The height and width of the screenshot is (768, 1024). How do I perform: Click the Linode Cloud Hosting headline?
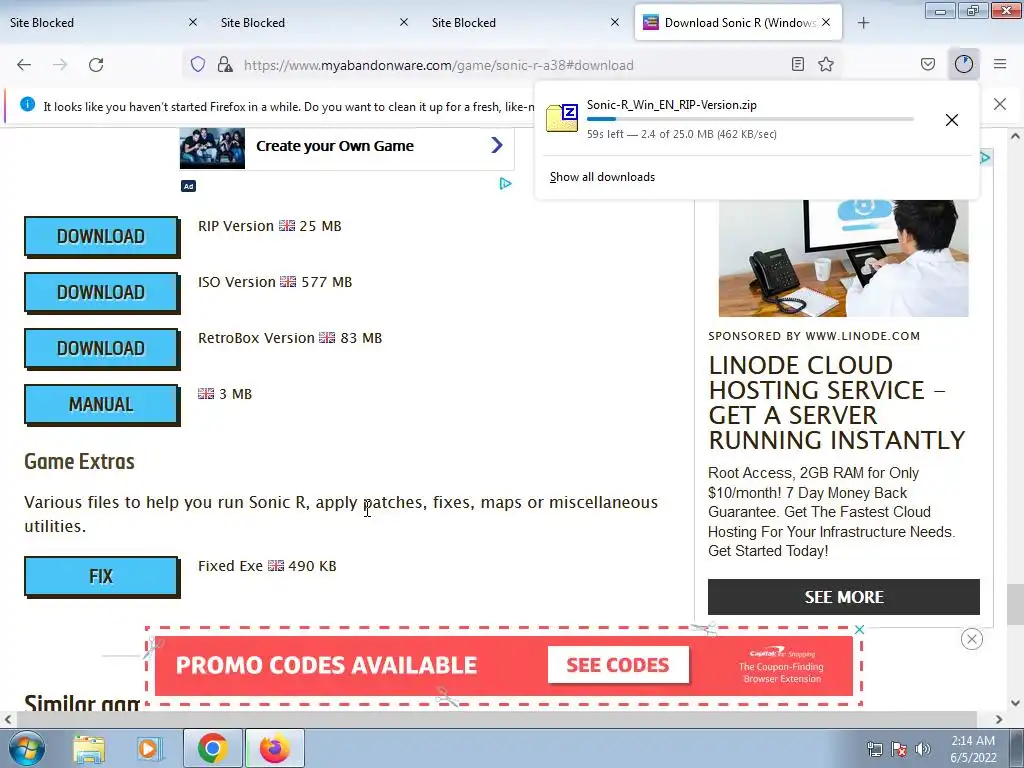pyautogui.click(x=837, y=402)
